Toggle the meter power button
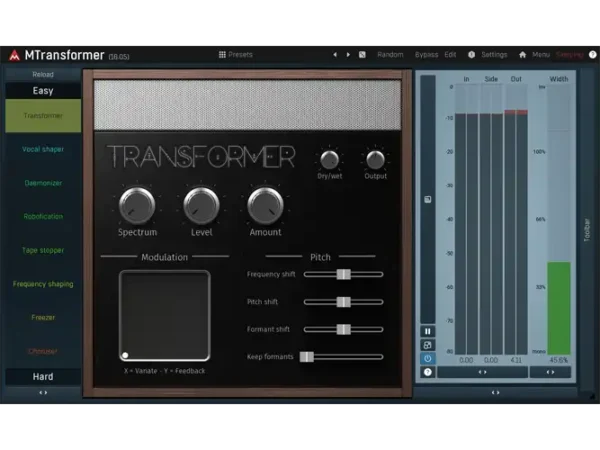The image size is (600, 450). click(x=427, y=359)
